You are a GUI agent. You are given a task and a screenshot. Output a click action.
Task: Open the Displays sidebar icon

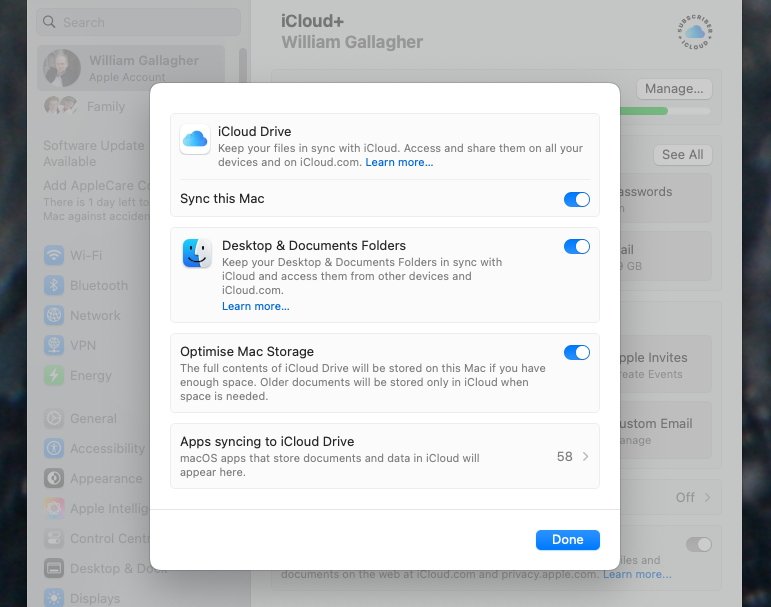click(54, 598)
